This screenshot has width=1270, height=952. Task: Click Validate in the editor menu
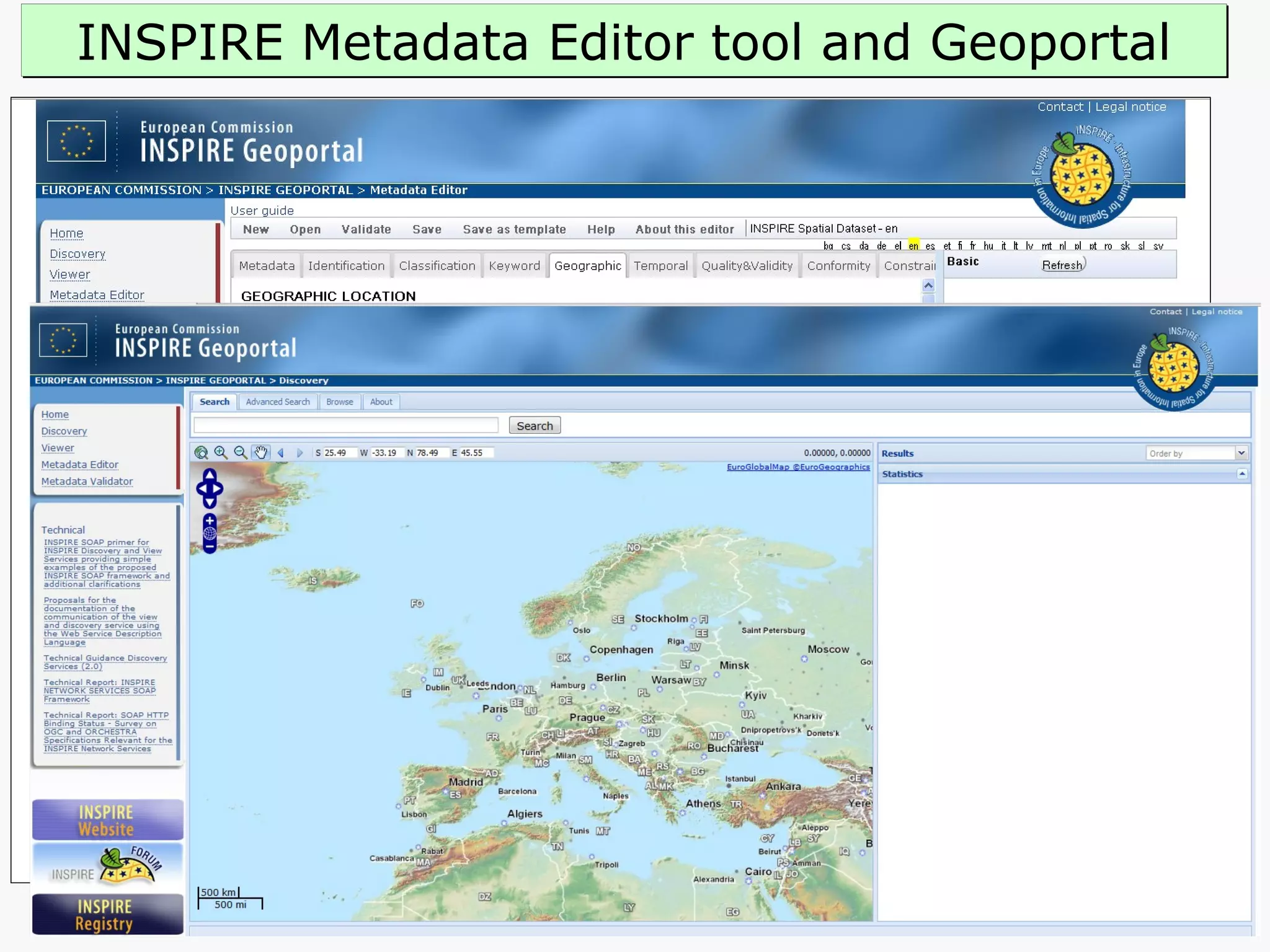coord(366,229)
